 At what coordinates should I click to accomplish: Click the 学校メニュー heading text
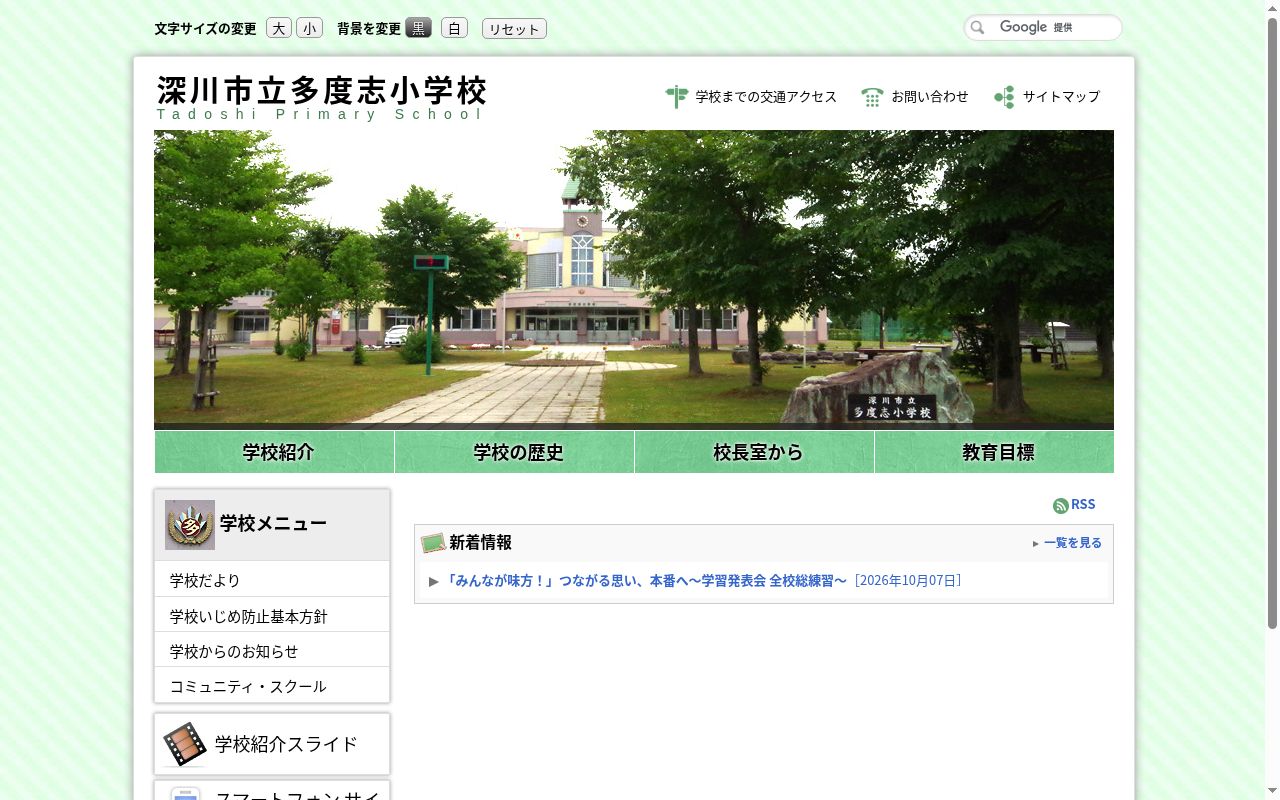pyautogui.click(x=273, y=524)
